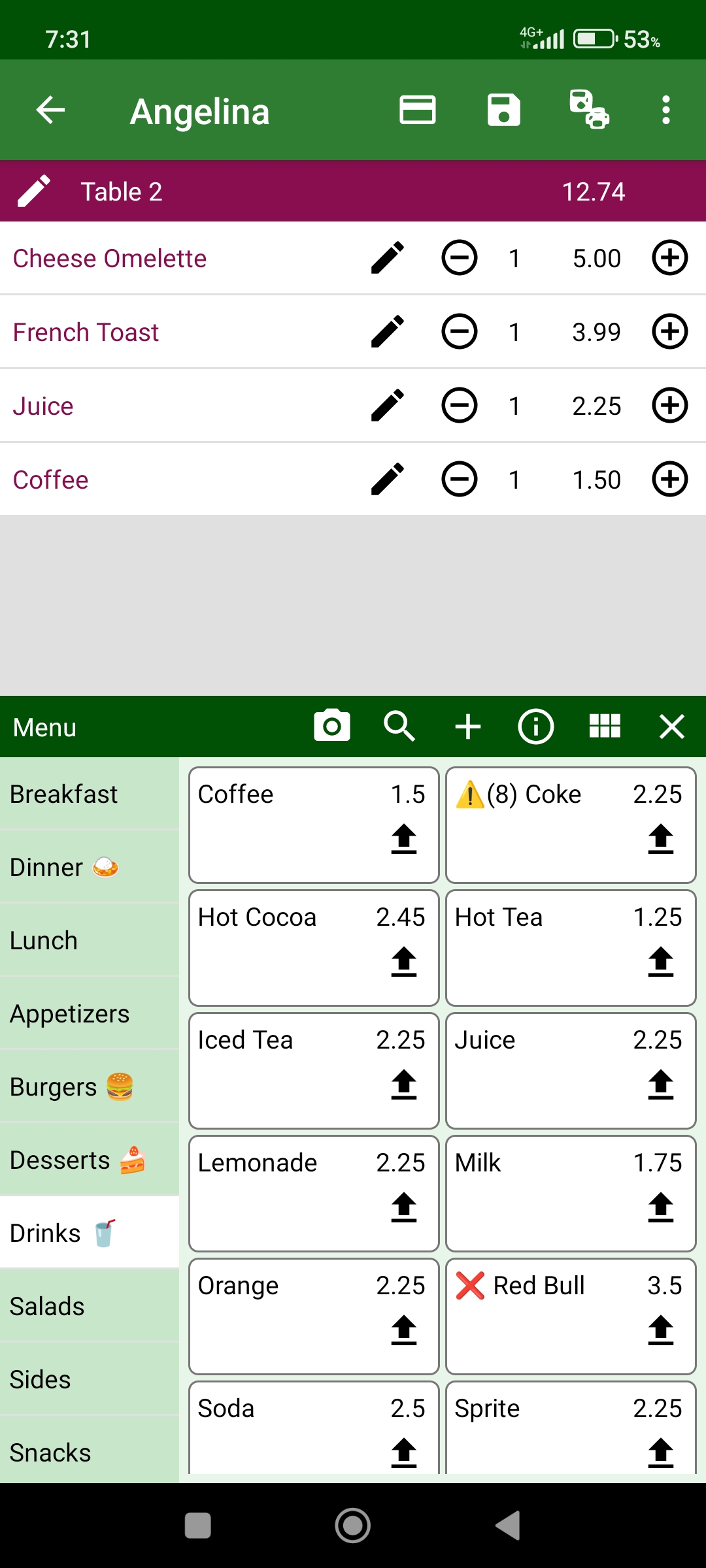Select the Breakfast category
The image size is (706, 1568).
(x=90, y=794)
